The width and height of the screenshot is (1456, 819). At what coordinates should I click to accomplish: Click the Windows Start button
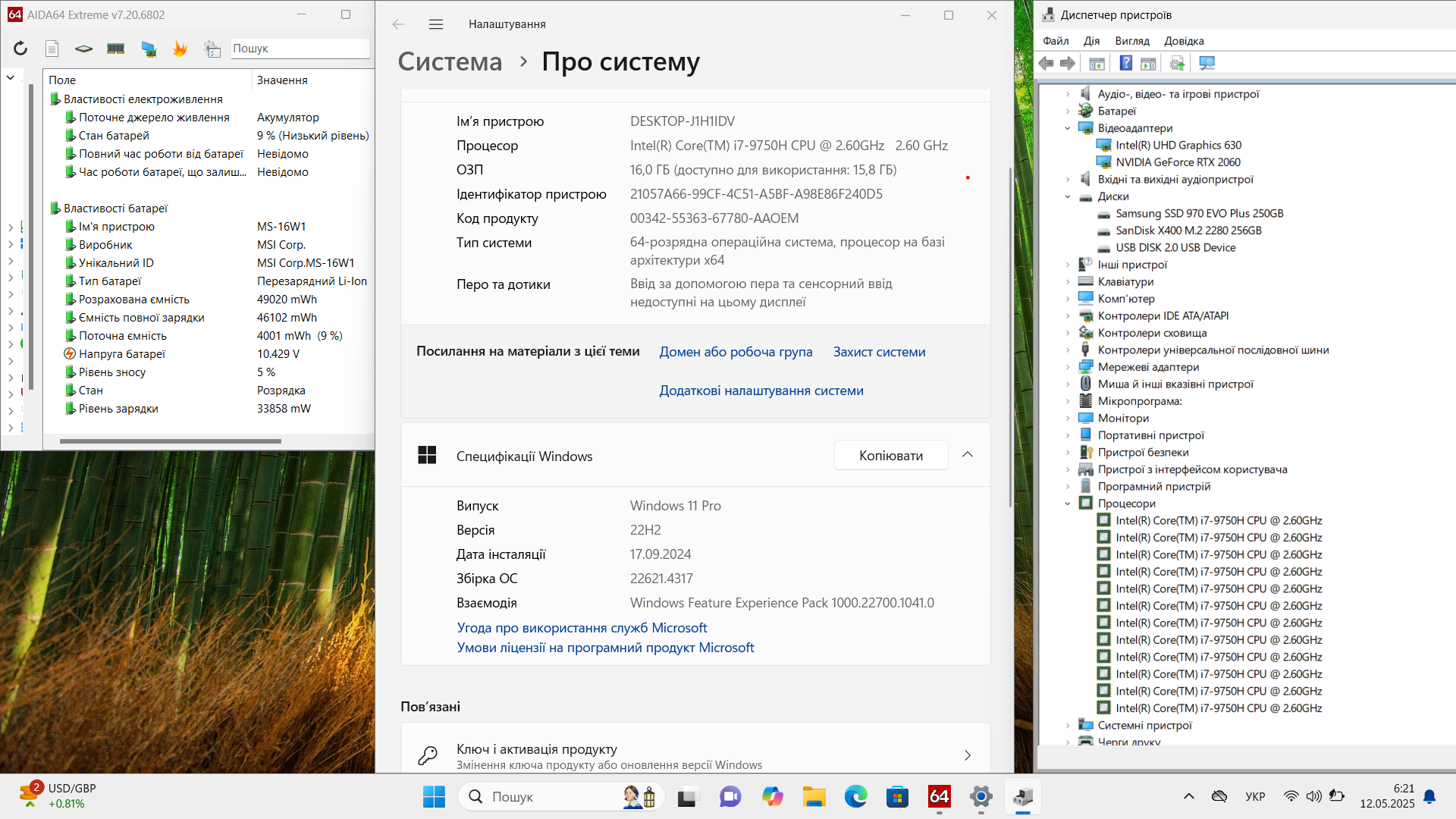pos(434,796)
